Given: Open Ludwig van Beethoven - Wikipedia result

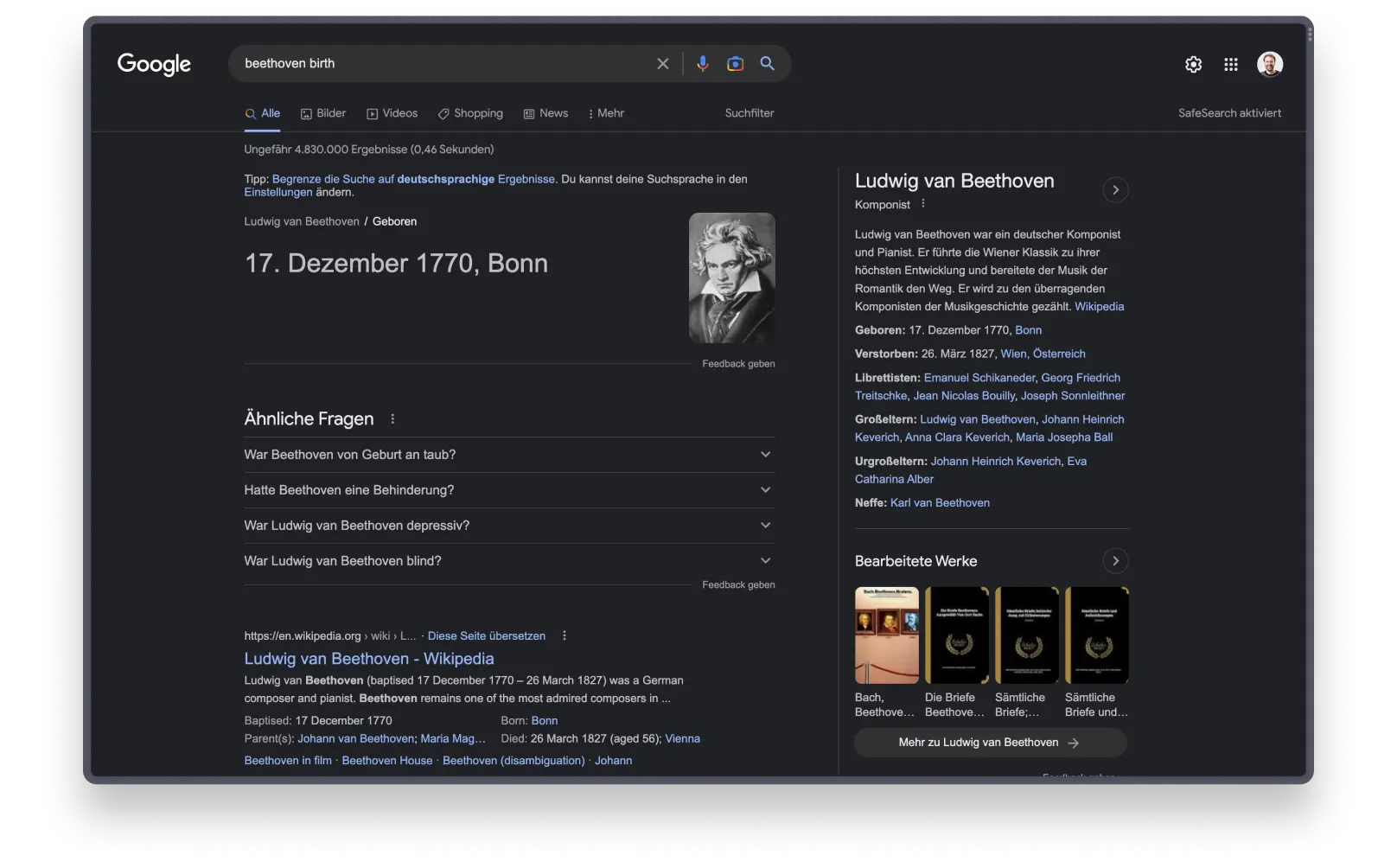Looking at the screenshot, I should click(x=369, y=659).
